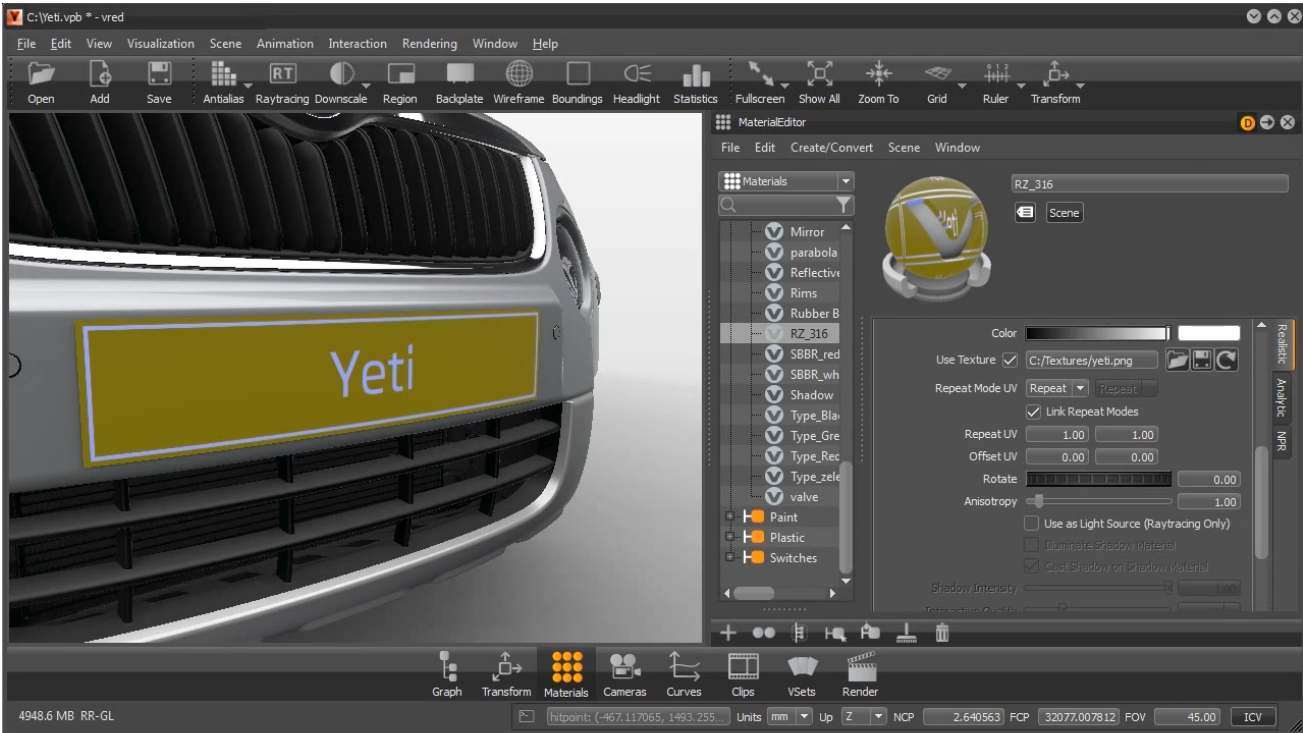Screen dimensions: 1303x733
Task: Uncheck the Use Texture checkbox
Action: [x=1009, y=360]
